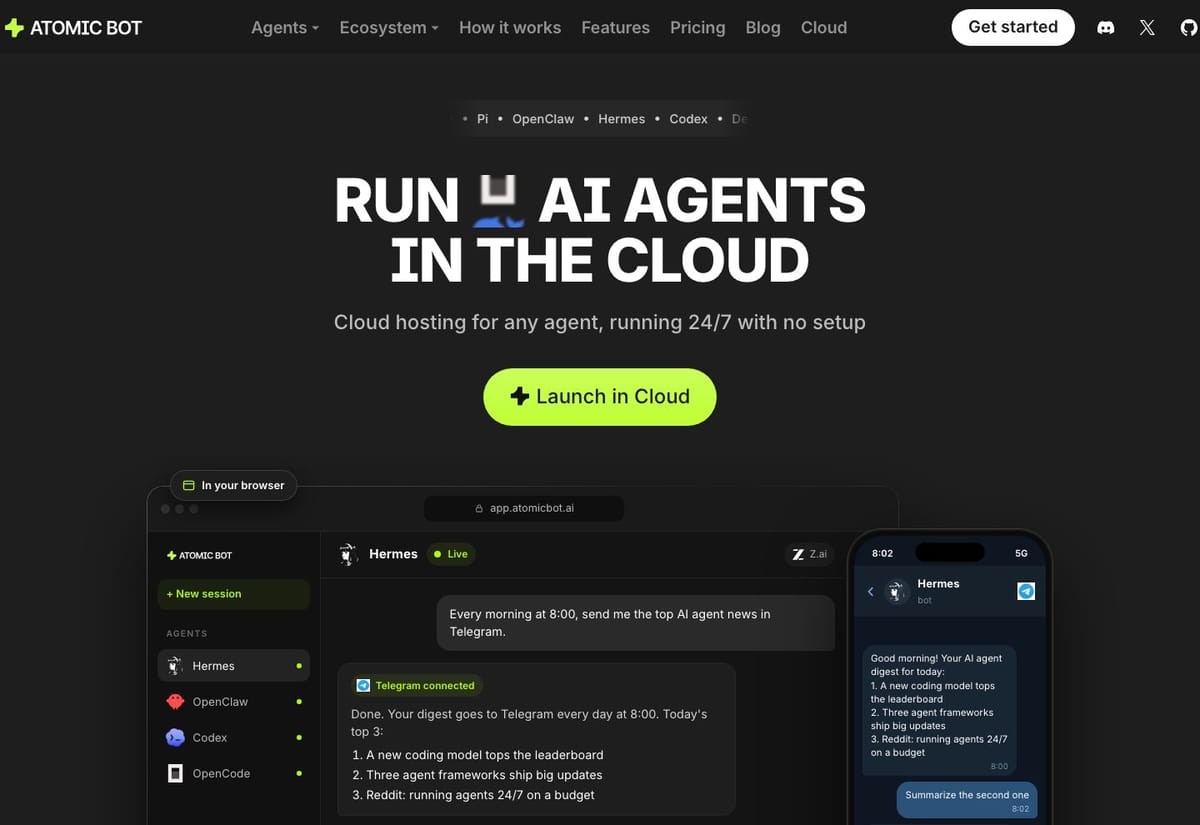
Task: Select the Codex agent row
Action: coord(234,738)
